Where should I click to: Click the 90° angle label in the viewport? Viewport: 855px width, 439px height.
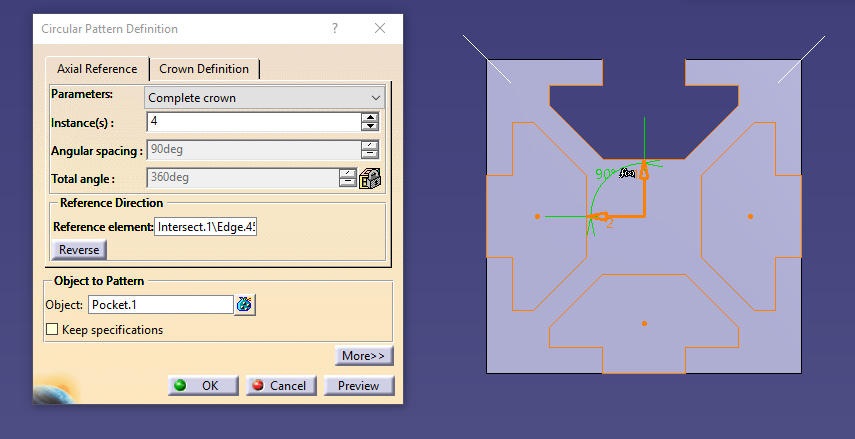coord(605,174)
